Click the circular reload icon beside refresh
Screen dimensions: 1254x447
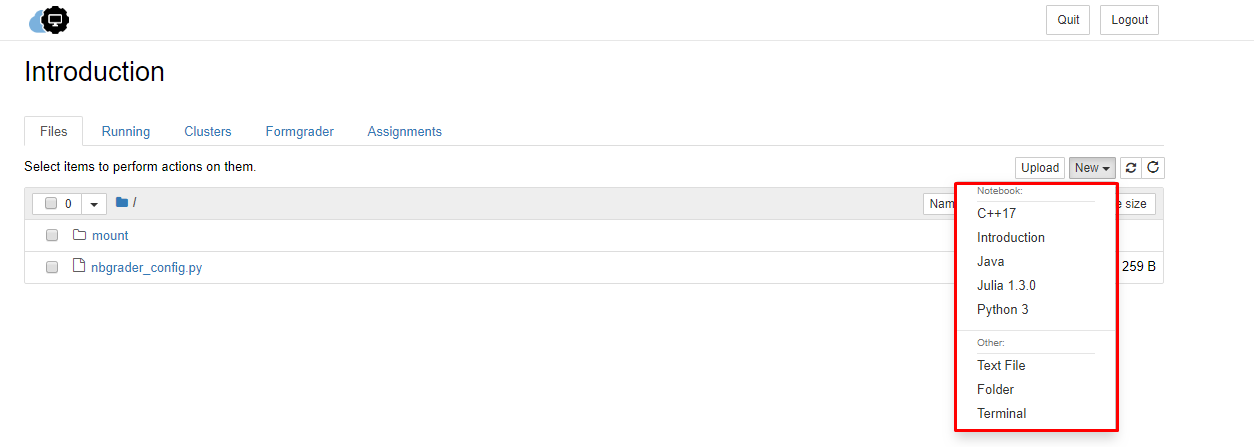[x=1153, y=168]
